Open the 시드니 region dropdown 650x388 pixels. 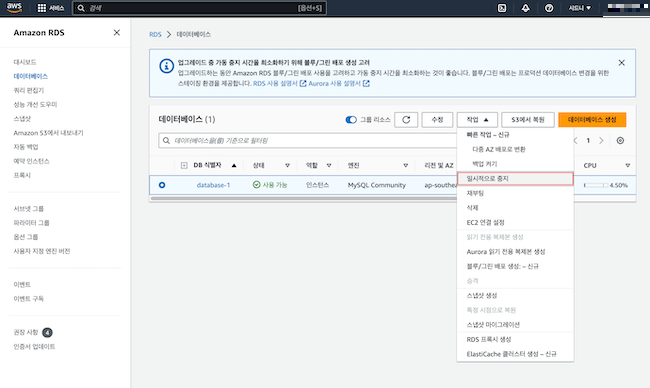[580, 8]
